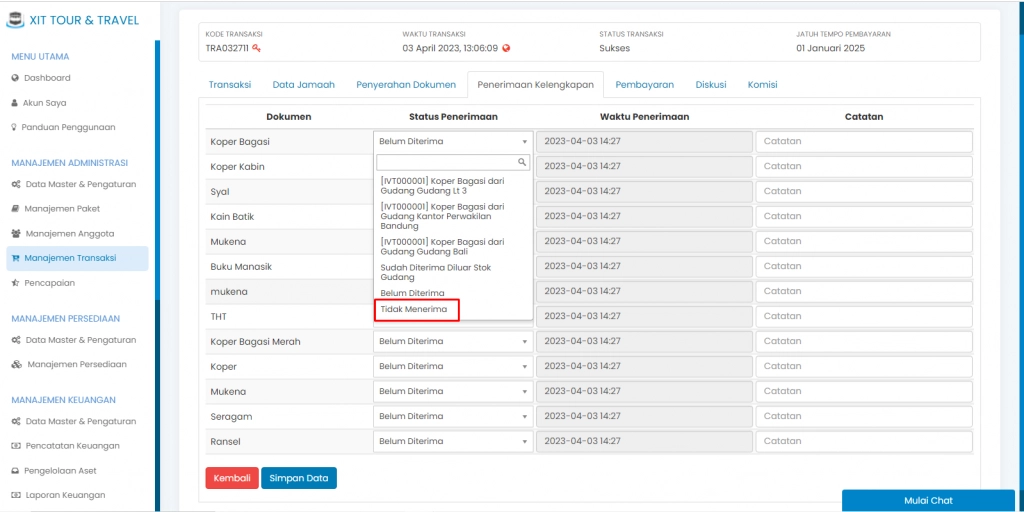
Task: Open Dashboard from the sidebar
Action: click(x=47, y=78)
